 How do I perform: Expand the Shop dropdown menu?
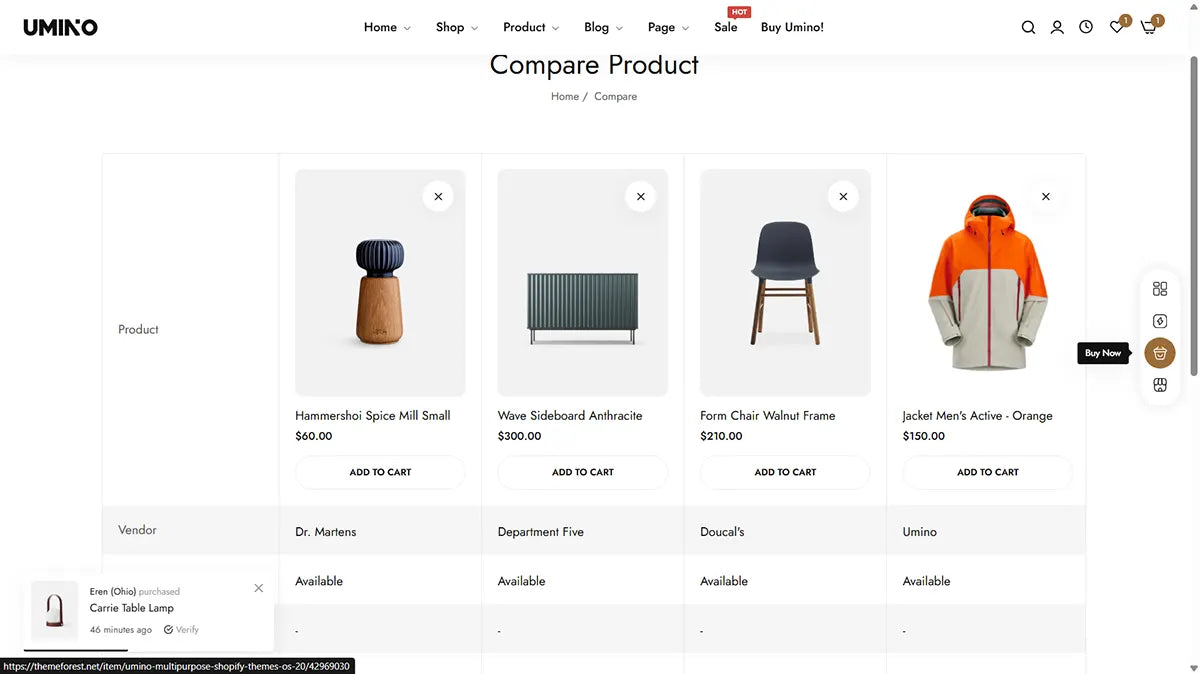[x=451, y=27]
